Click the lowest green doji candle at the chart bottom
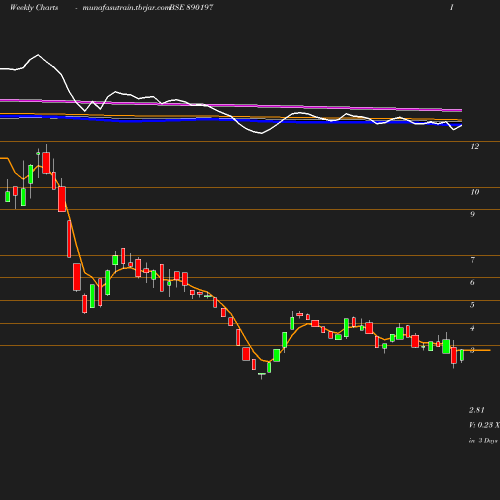 [262, 374]
